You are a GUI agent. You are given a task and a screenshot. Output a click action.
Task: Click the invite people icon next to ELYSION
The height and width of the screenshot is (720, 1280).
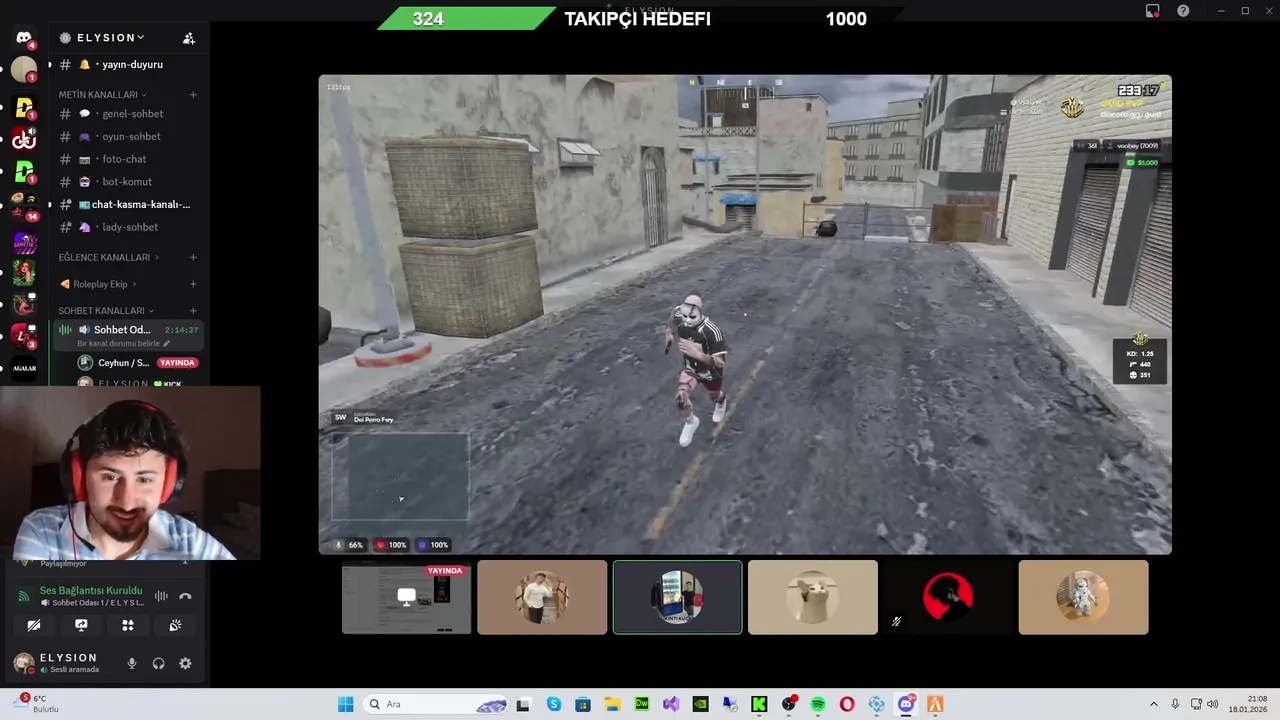pyautogui.click(x=188, y=38)
